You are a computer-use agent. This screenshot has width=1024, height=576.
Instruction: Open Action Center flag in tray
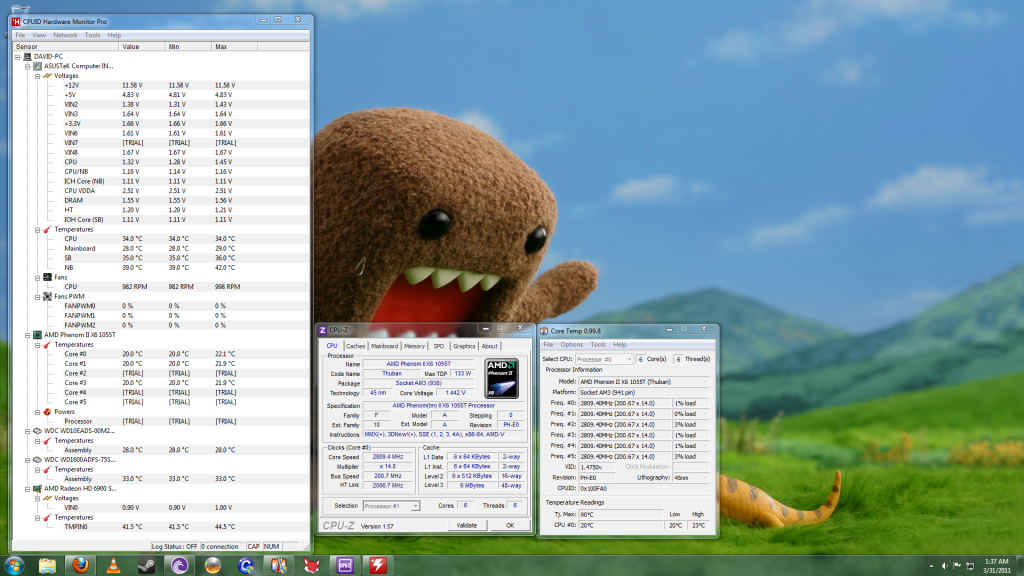(957, 566)
